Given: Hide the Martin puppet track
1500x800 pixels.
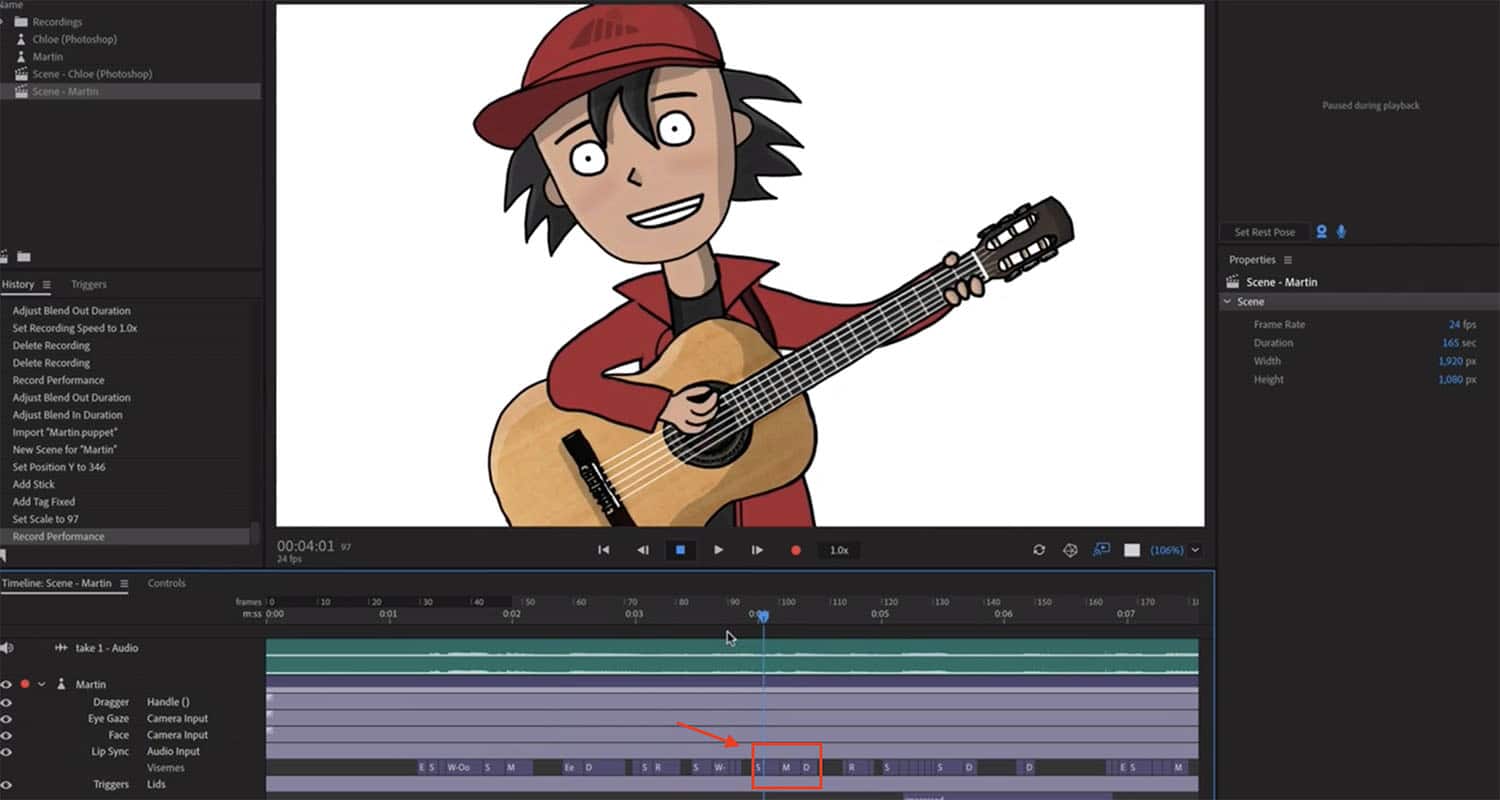Looking at the screenshot, I should pos(7,685).
